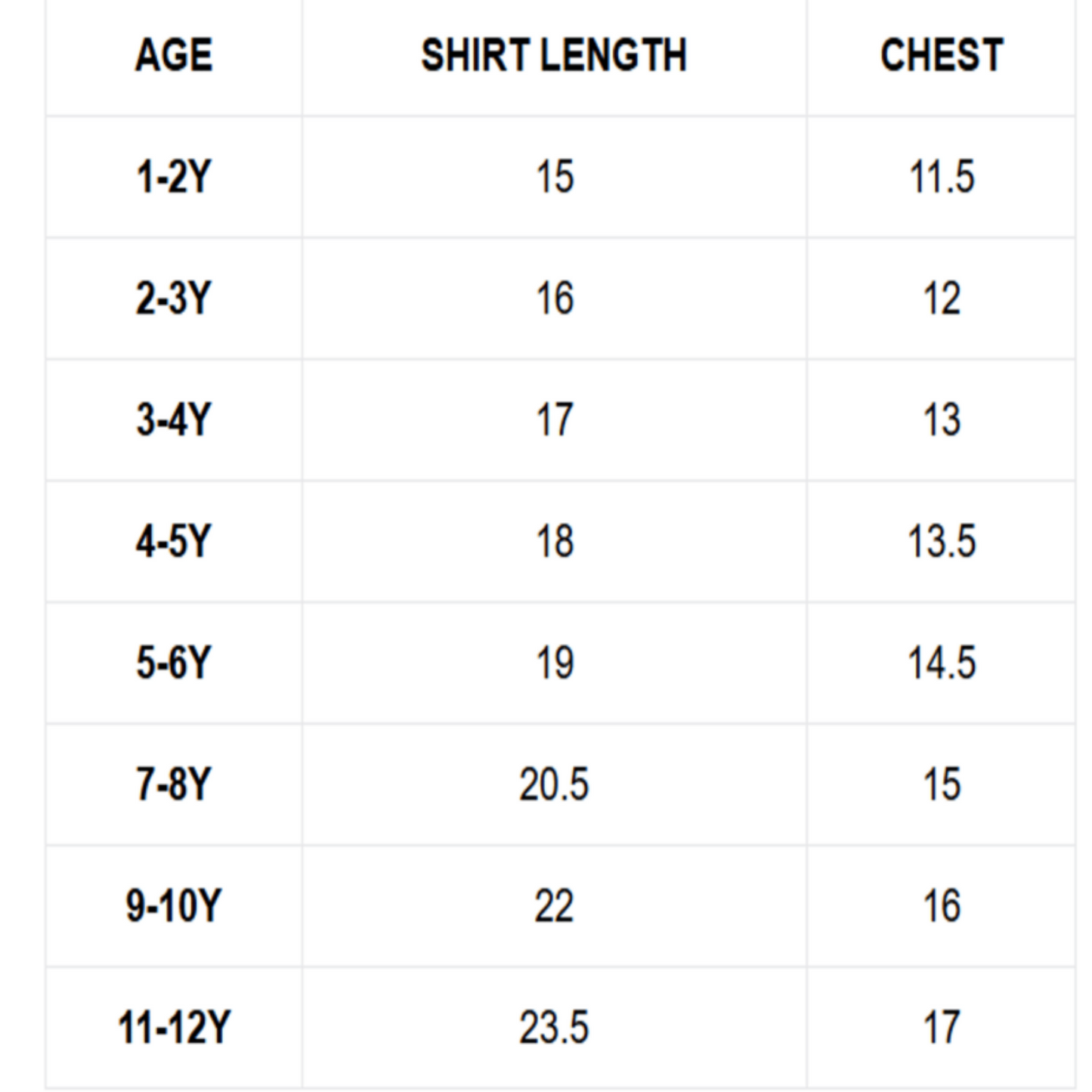
Task: Select chest value 14.5 cell
Action: pos(942,663)
